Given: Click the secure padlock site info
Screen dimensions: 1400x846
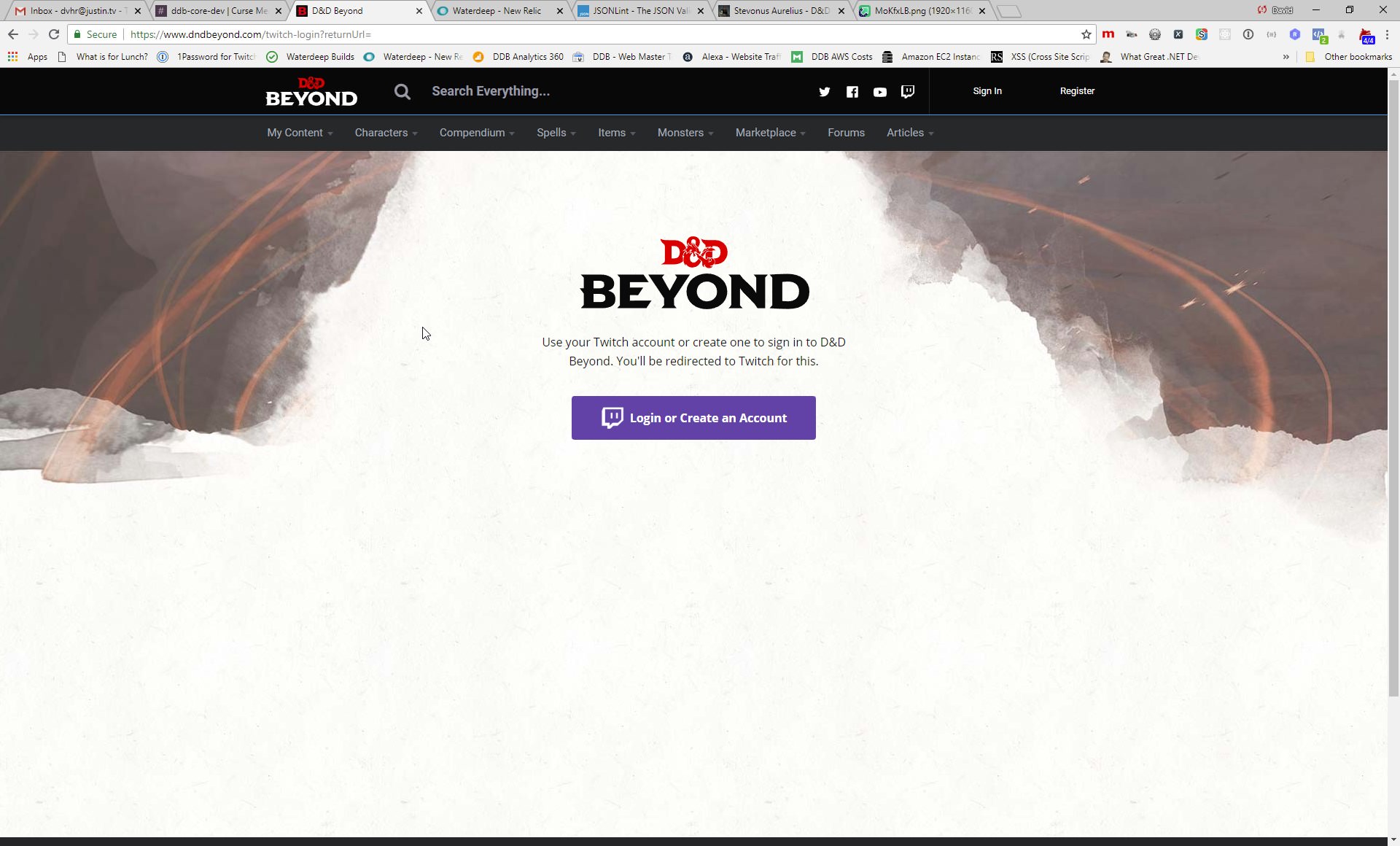Looking at the screenshot, I should click(x=96, y=34).
